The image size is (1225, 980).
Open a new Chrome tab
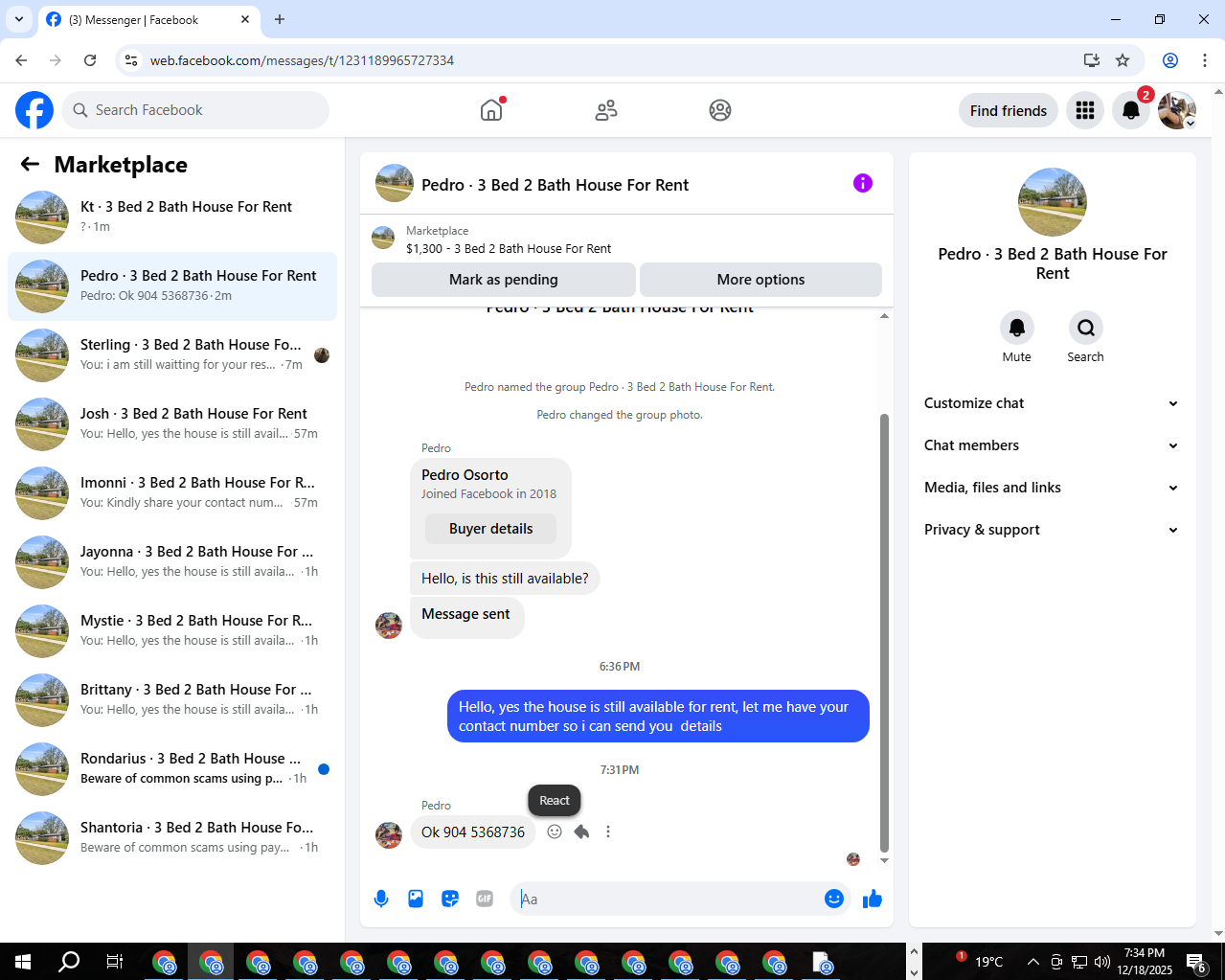click(x=280, y=19)
